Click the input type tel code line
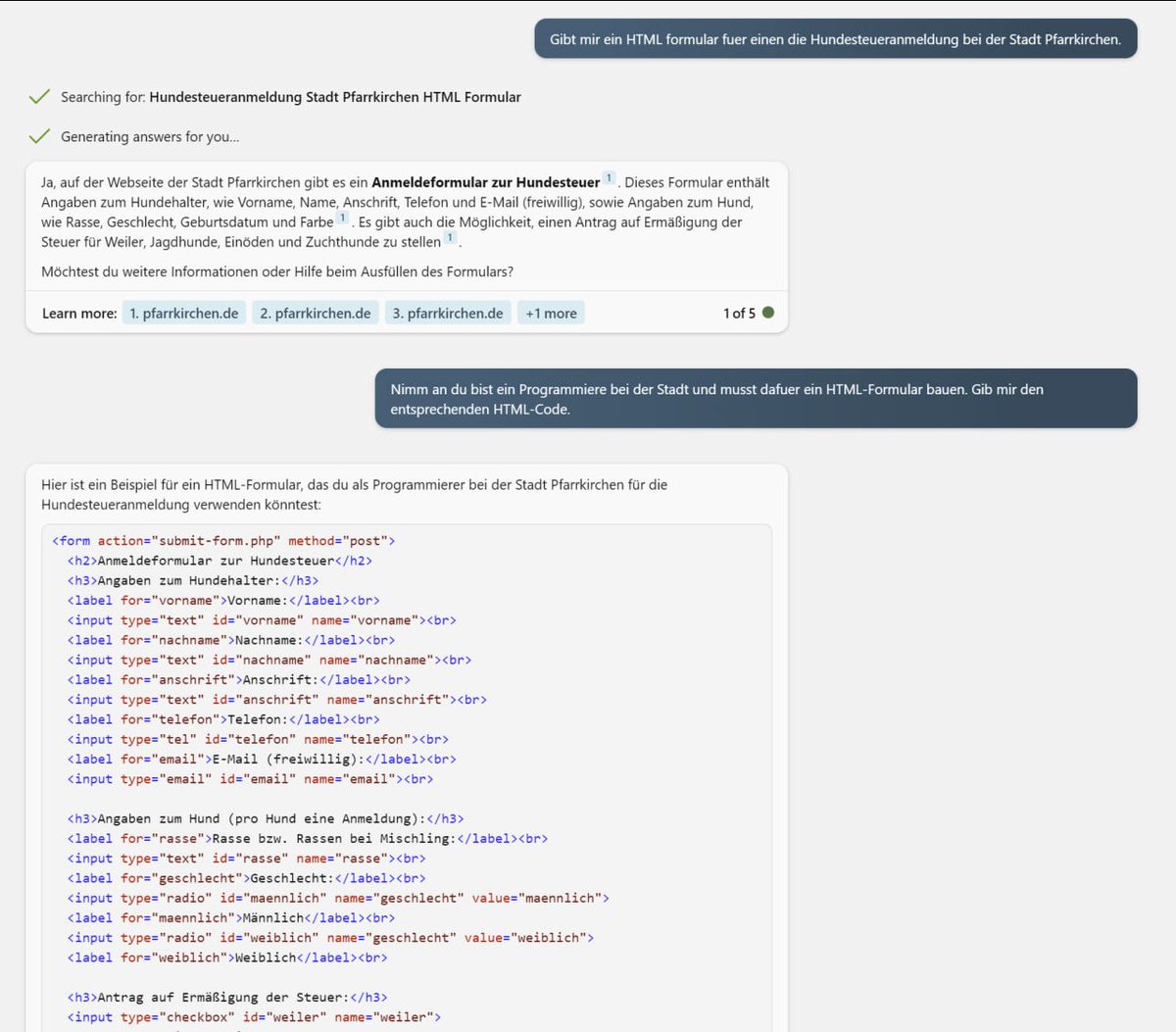Image resolution: width=1176 pixels, height=1032 pixels. coord(258,740)
